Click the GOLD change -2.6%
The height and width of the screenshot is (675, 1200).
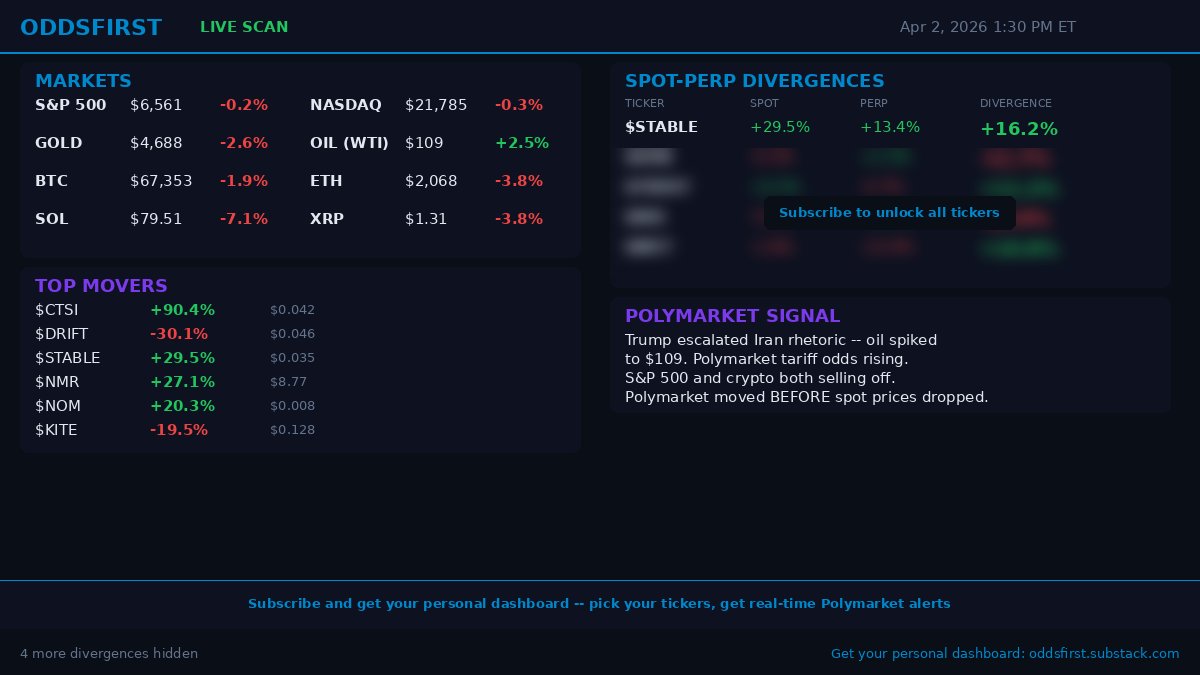click(244, 143)
